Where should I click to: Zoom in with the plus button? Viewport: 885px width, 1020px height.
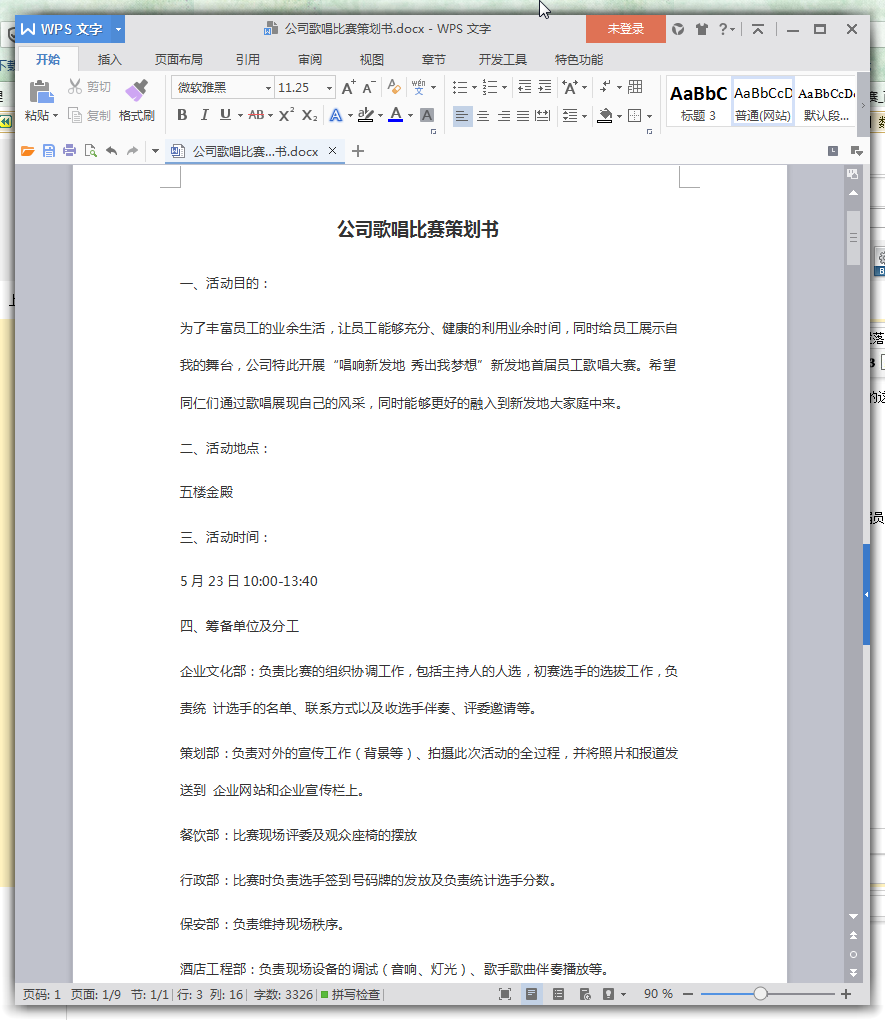pyautogui.click(x=846, y=994)
